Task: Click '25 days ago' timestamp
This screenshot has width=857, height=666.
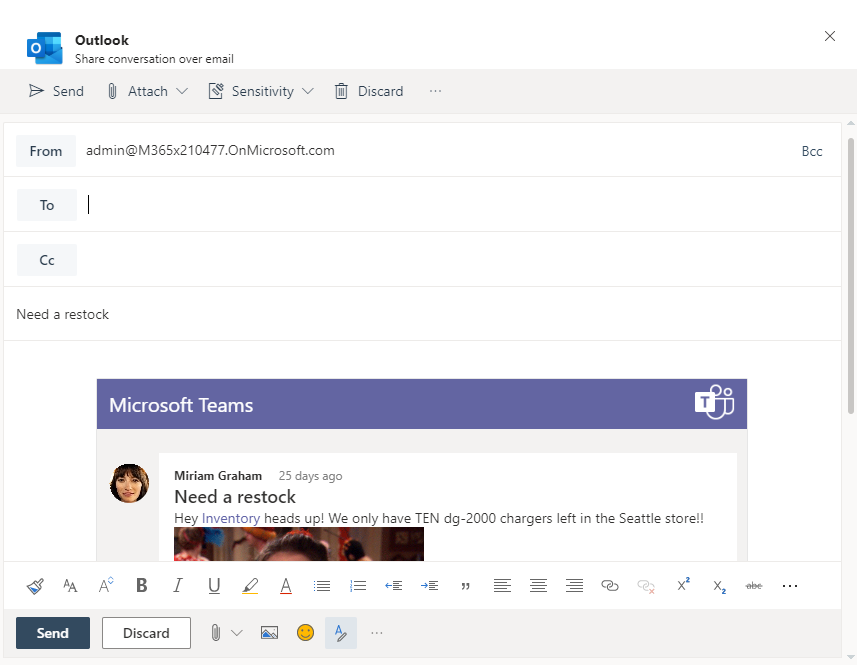Action: point(310,476)
